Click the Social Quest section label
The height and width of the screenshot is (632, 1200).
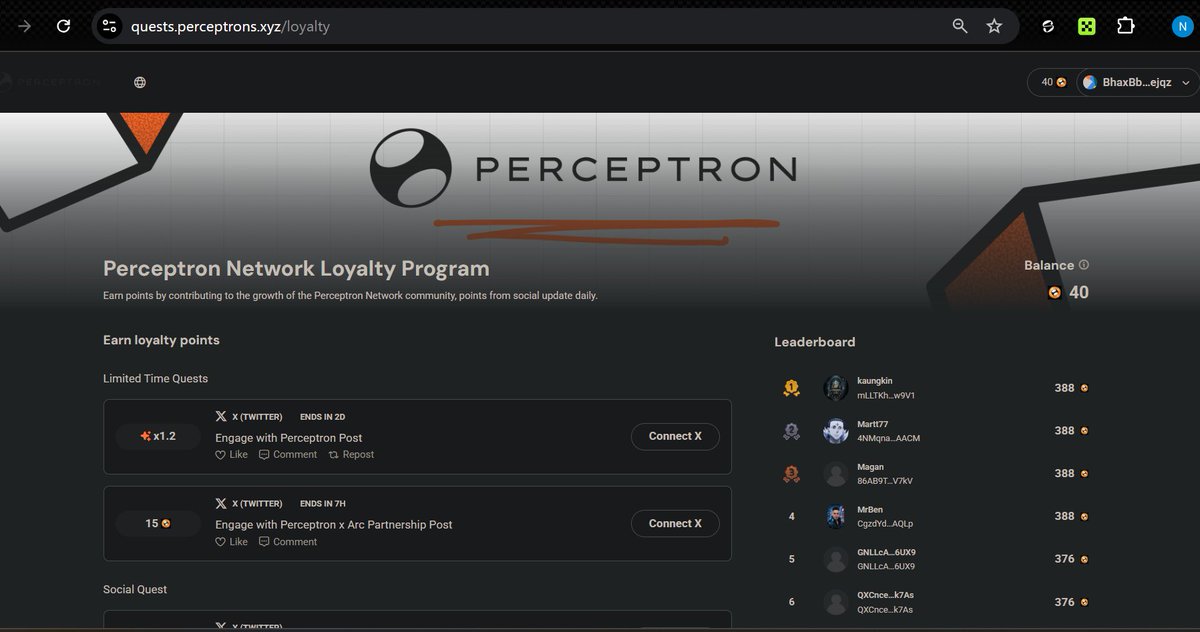(135, 590)
